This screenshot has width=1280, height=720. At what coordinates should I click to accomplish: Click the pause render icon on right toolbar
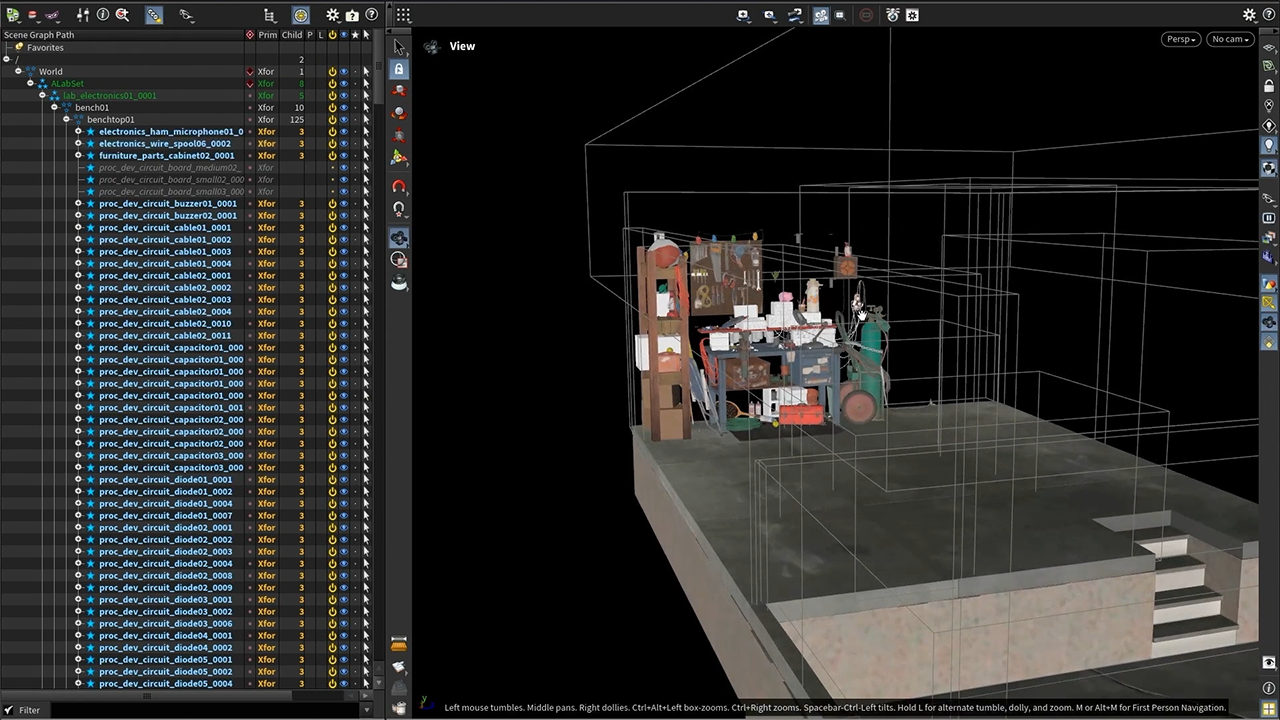(1269, 218)
